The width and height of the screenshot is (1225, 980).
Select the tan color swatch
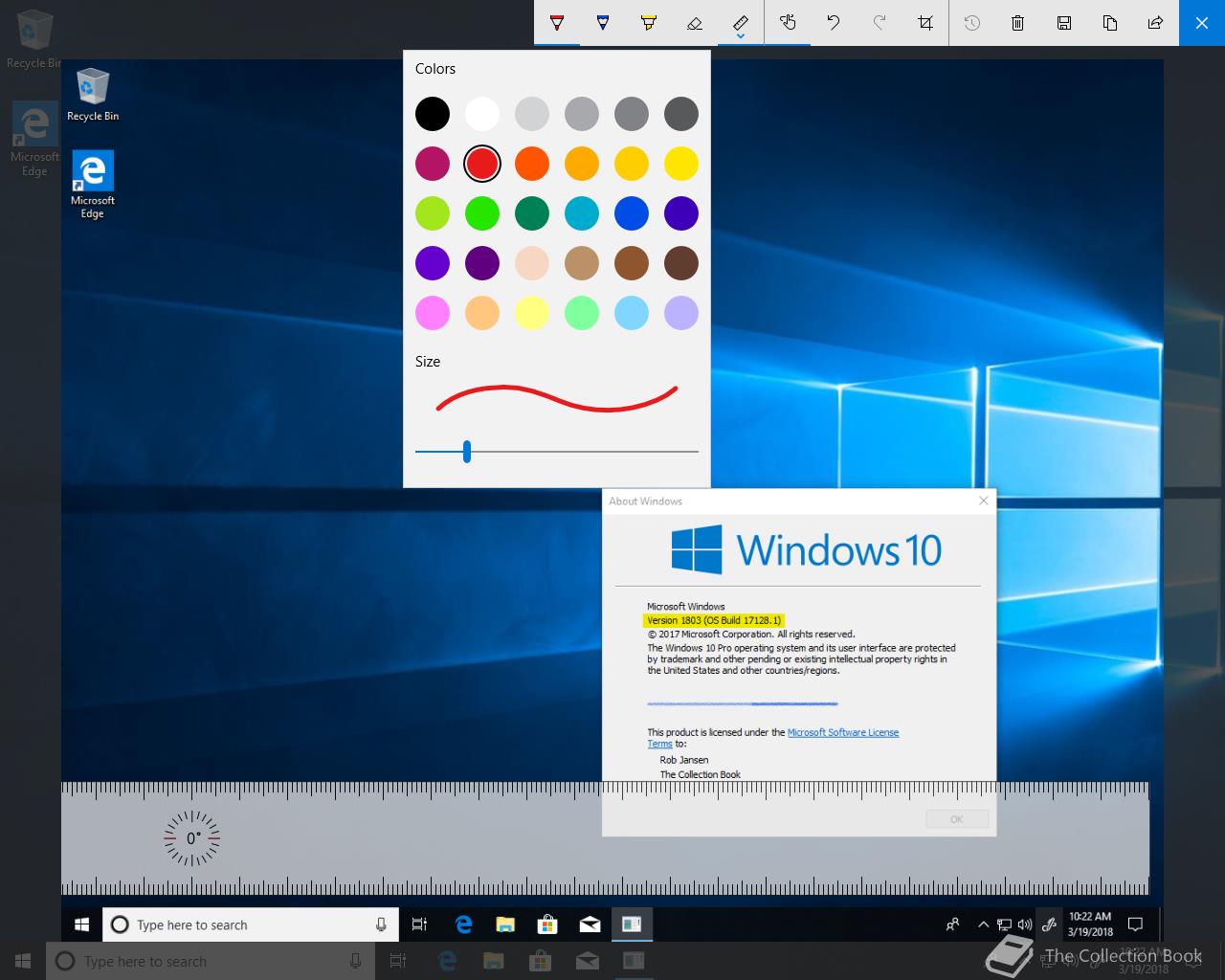click(582, 263)
